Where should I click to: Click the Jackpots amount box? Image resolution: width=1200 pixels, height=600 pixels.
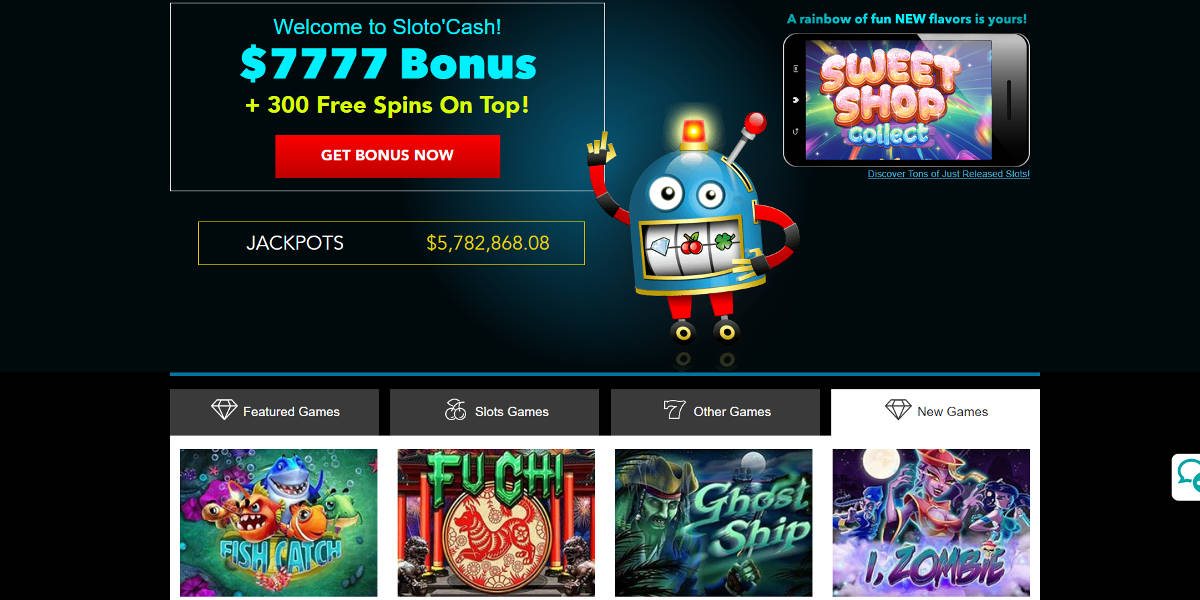[x=391, y=243]
